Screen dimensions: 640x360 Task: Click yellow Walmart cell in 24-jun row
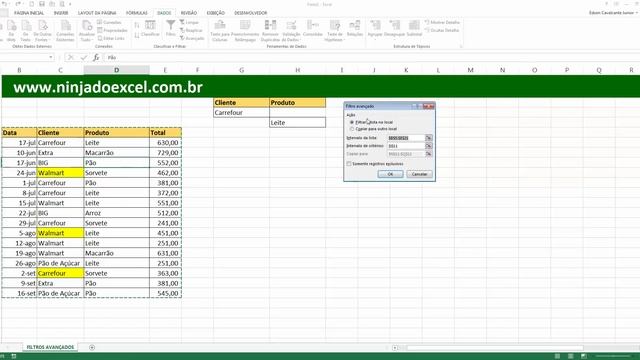tap(60, 173)
